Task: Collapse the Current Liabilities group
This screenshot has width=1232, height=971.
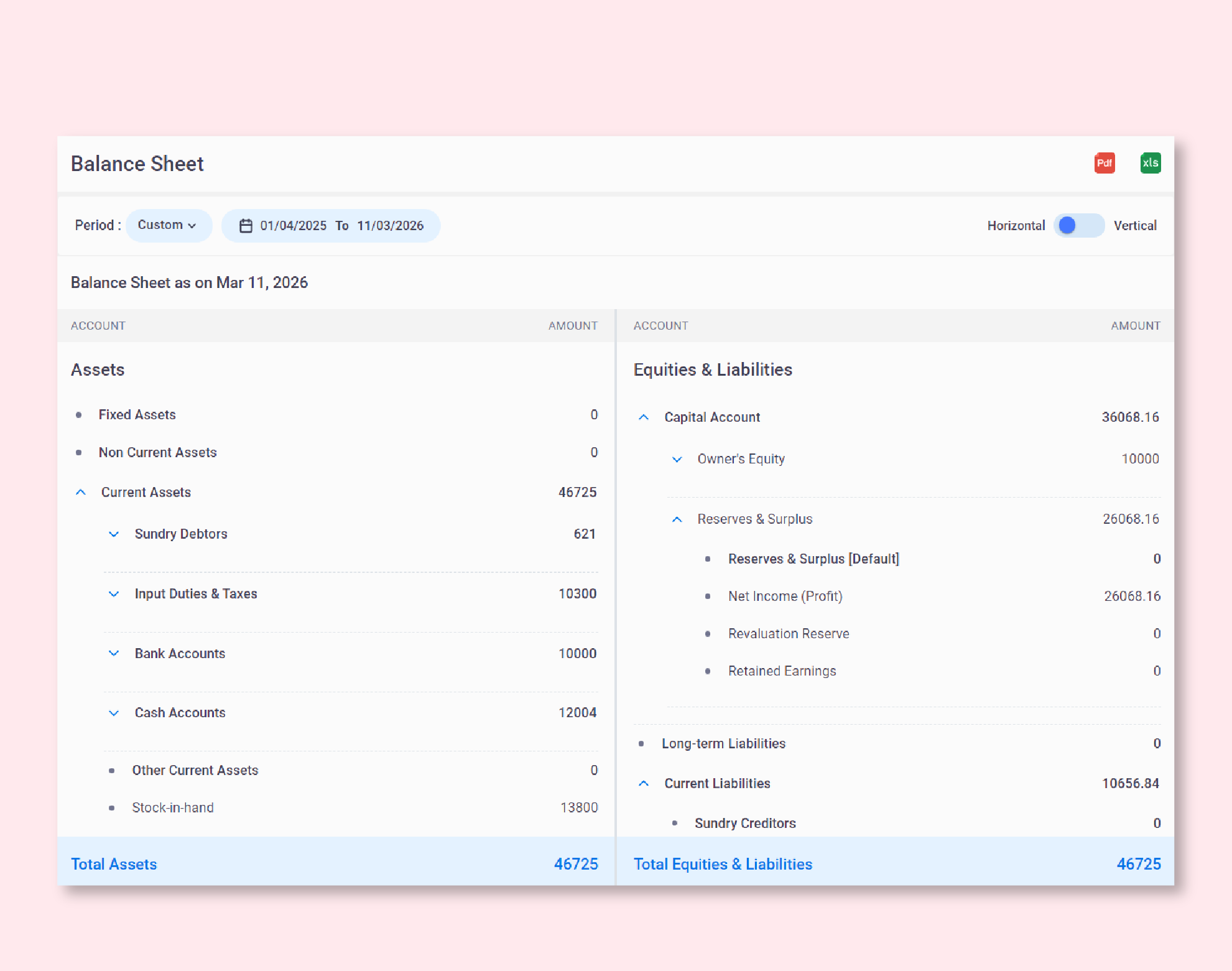Action: tap(644, 784)
